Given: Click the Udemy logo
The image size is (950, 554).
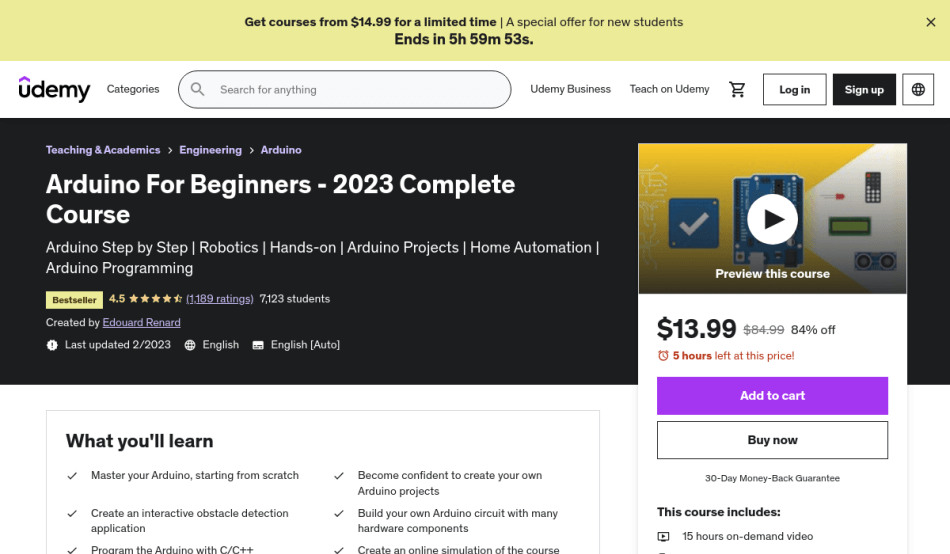Looking at the screenshot, I should pos(55,89).
